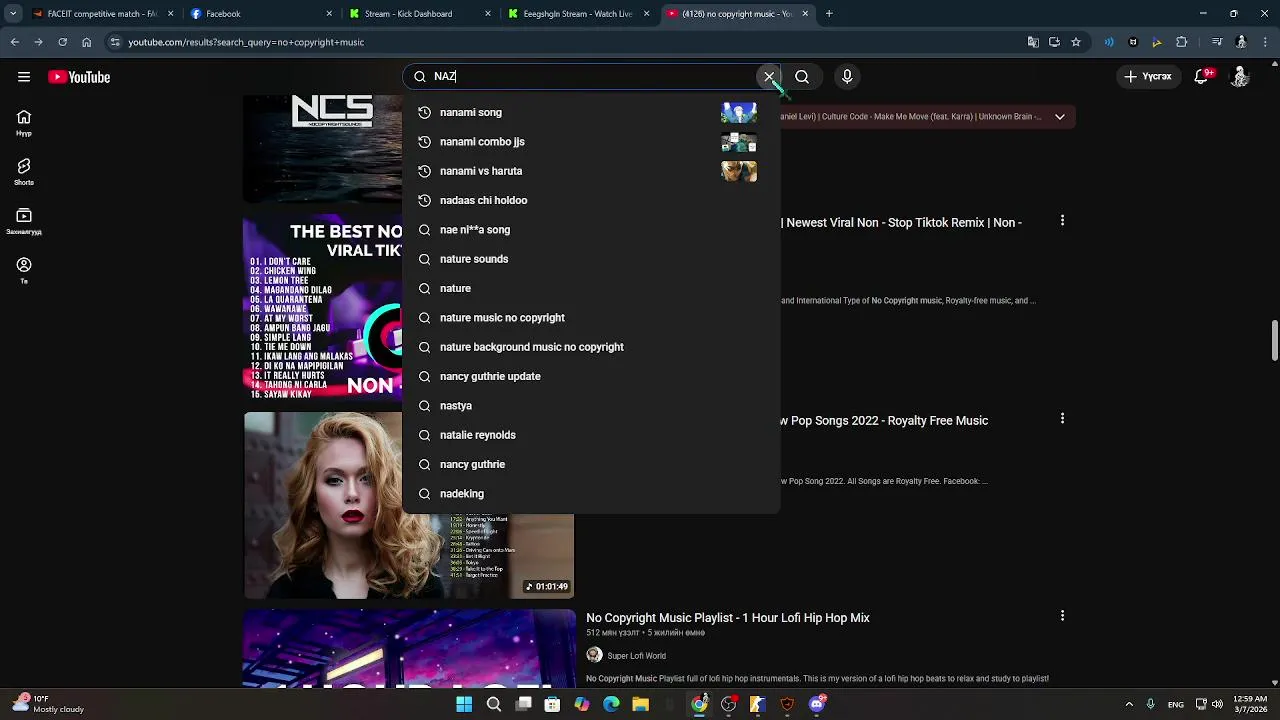This screenshot has height=720, width=1280.
Task: Choose 'nature music no copyright' suggestion
Action: 590,318
